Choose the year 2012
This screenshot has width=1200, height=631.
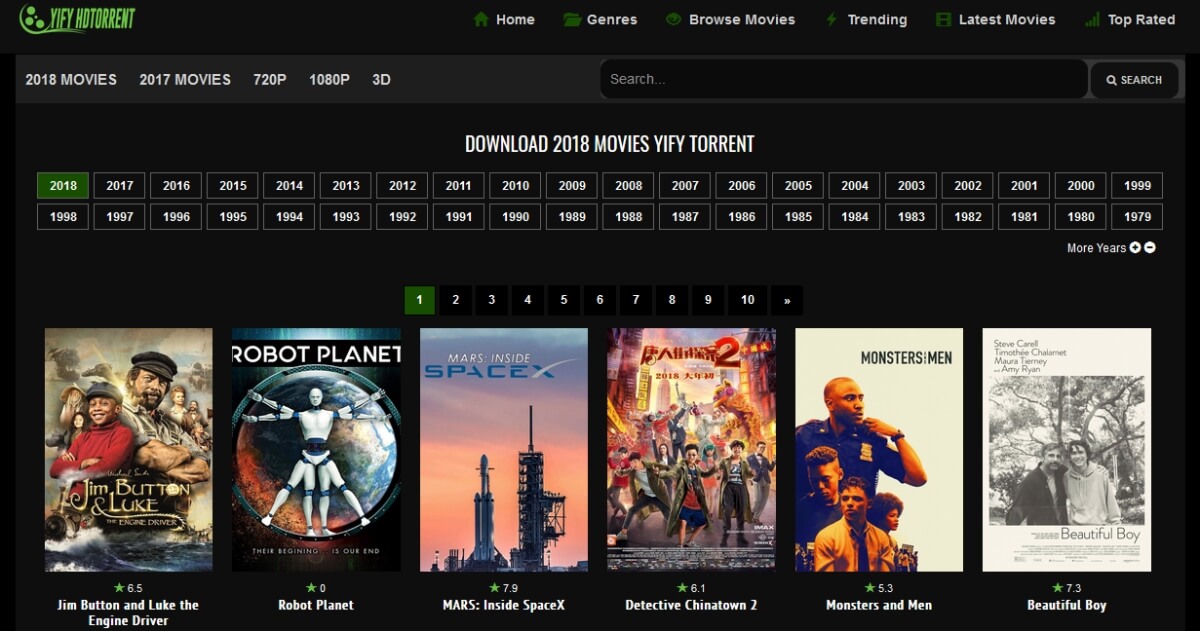[402, 186]
